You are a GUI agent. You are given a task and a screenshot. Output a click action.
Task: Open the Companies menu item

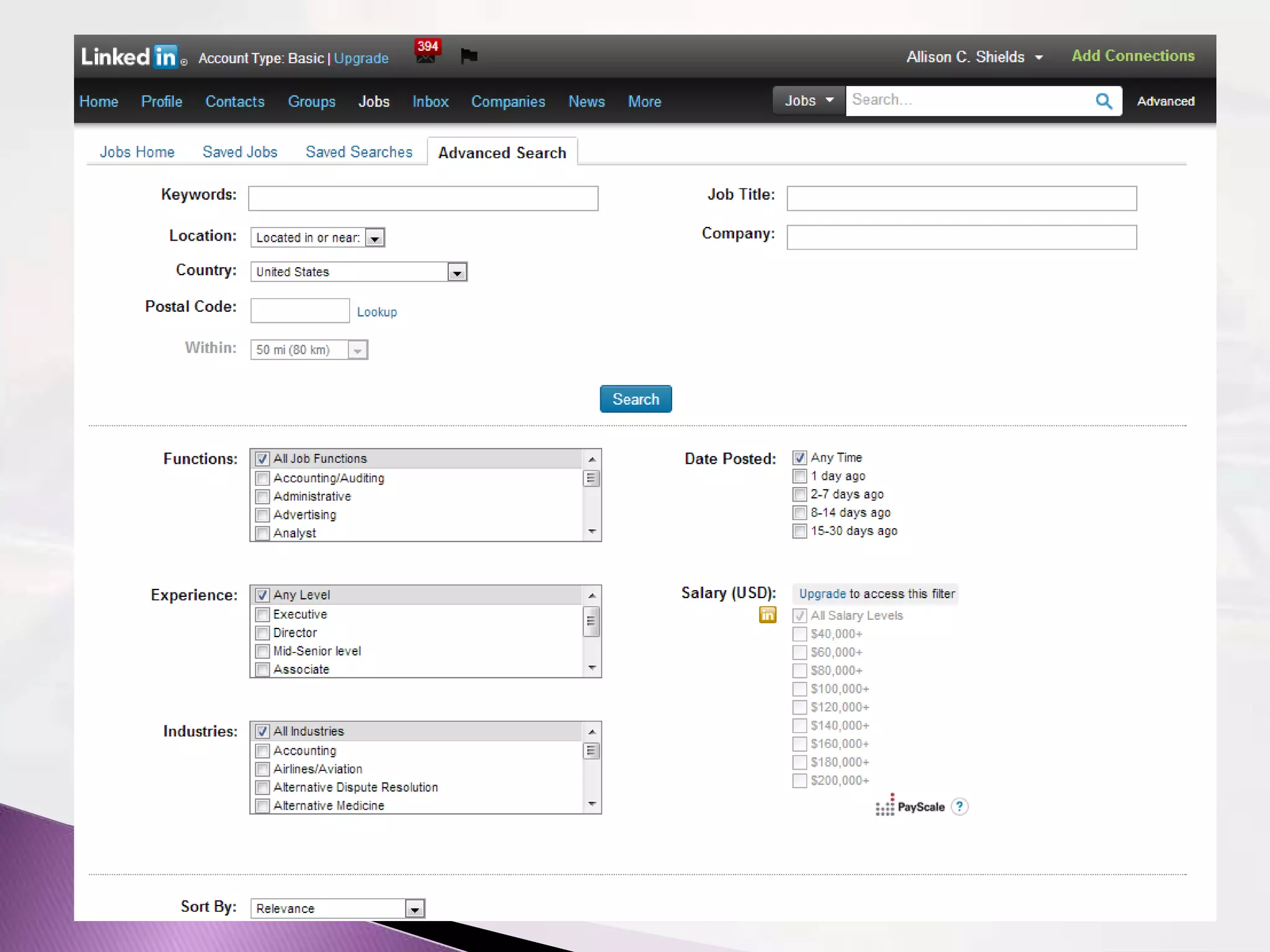(x=508, y=102)
